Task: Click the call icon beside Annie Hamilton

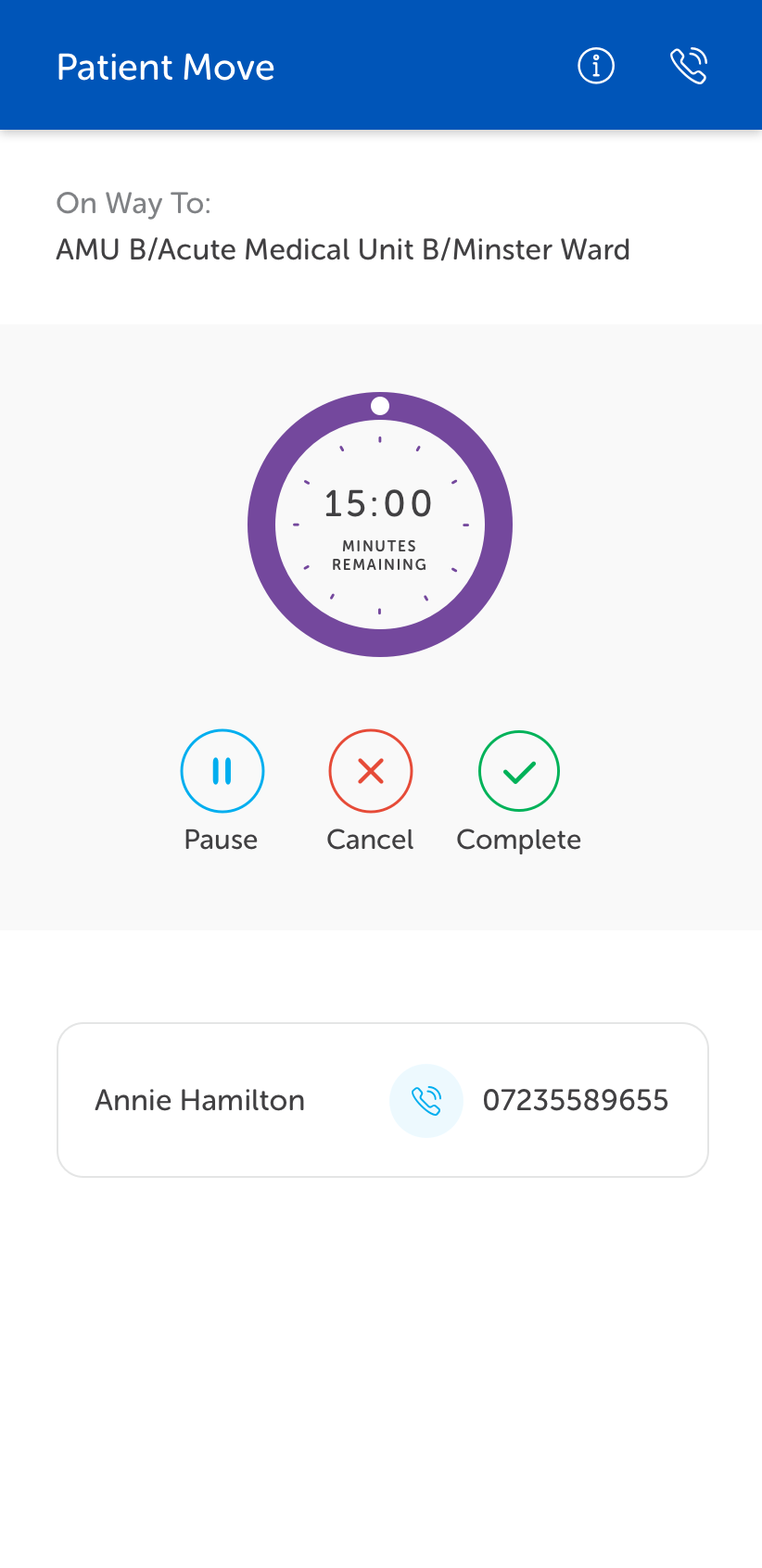Action: click(x=426, y=1101)
